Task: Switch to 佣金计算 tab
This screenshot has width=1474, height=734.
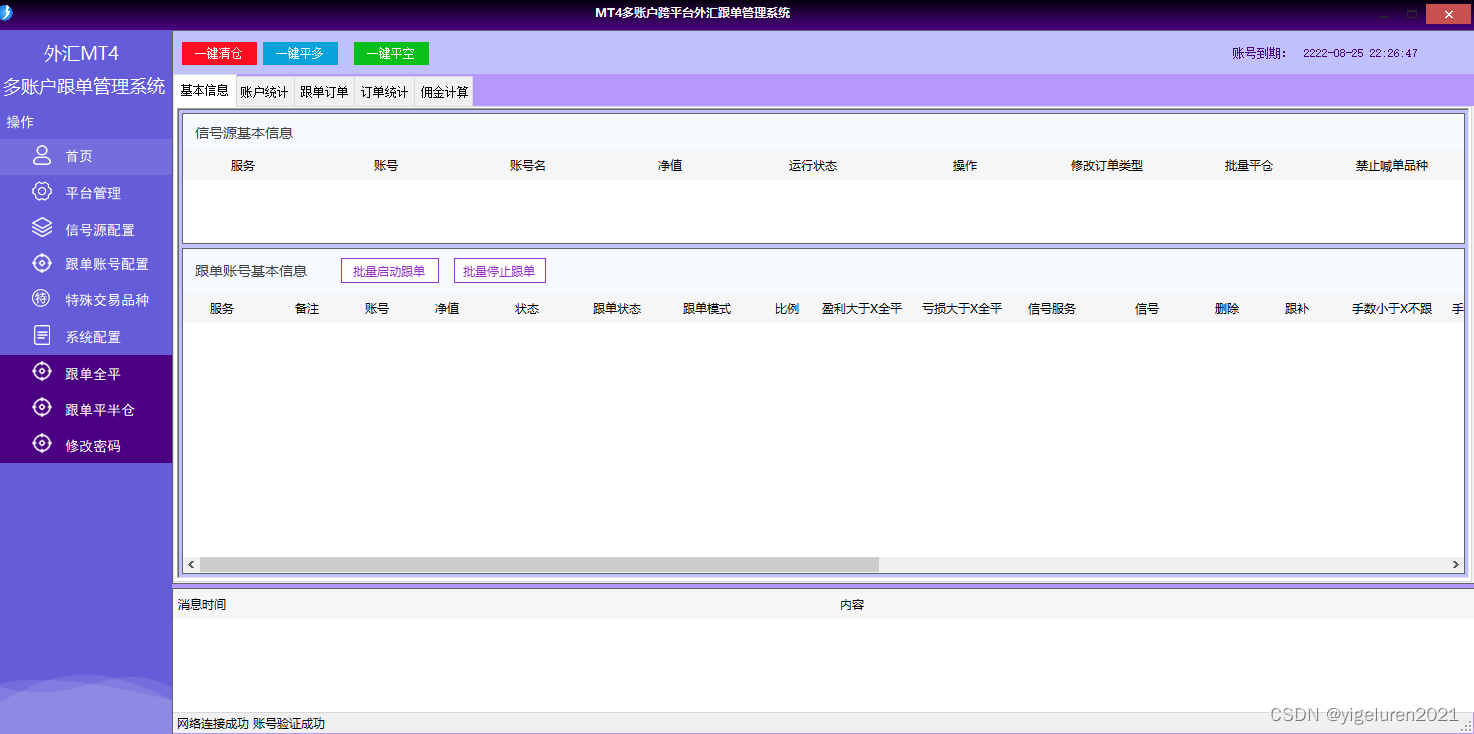Action: [444, 92]
